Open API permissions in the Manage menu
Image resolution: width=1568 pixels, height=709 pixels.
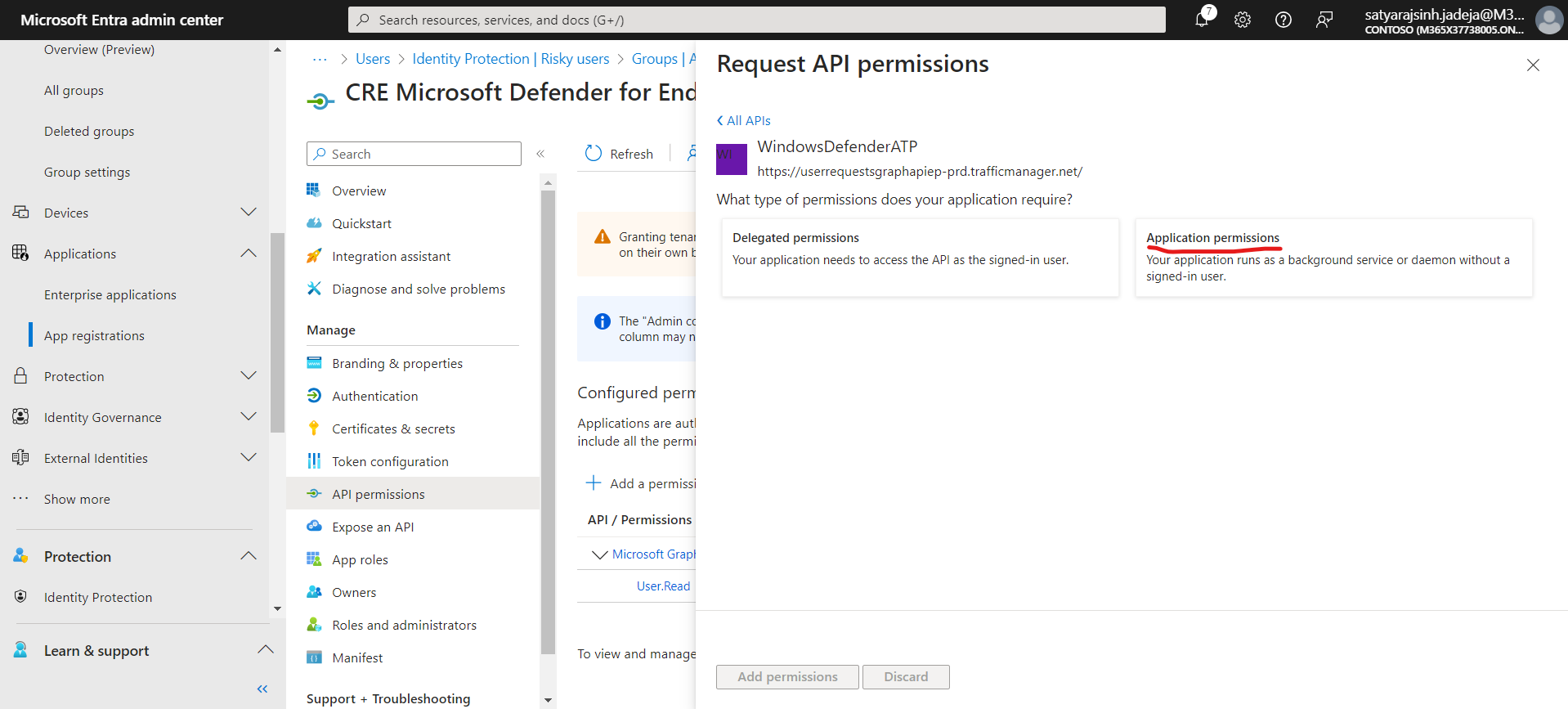click(413, 494)
